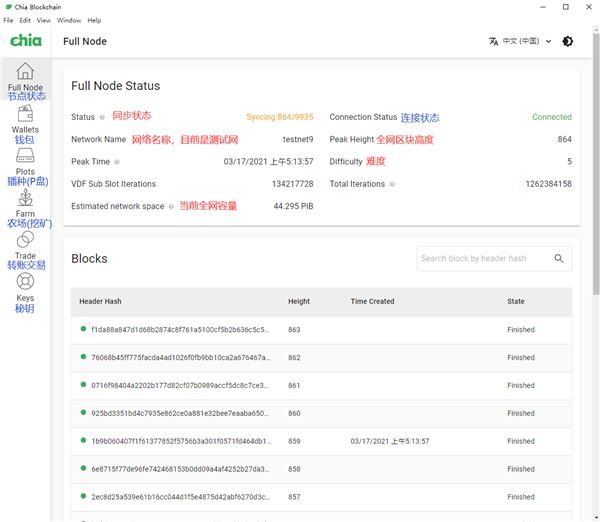Open the Window menu
The height and width of the screenshot is (522, 600).
click(x=69, y=20)
